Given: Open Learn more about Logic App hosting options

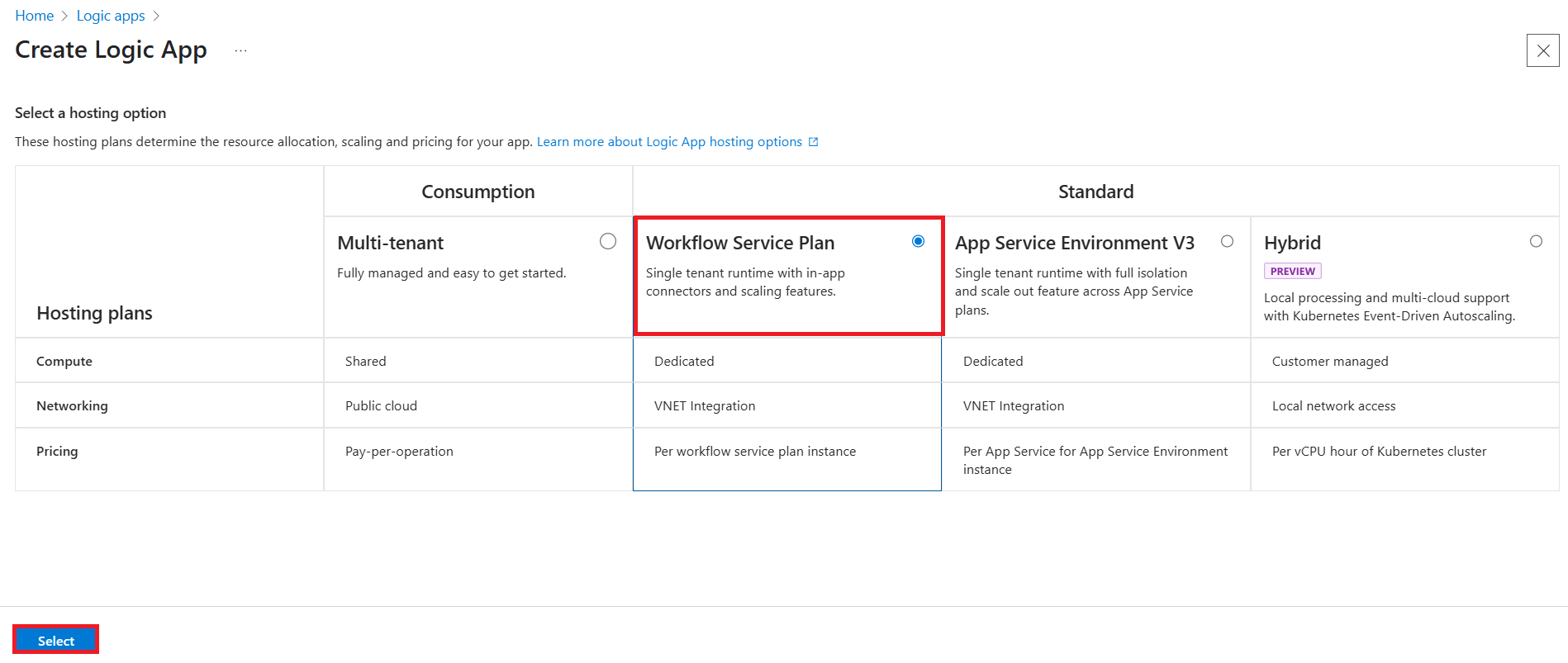Looking at the screenshot, I should click(669, 142).
